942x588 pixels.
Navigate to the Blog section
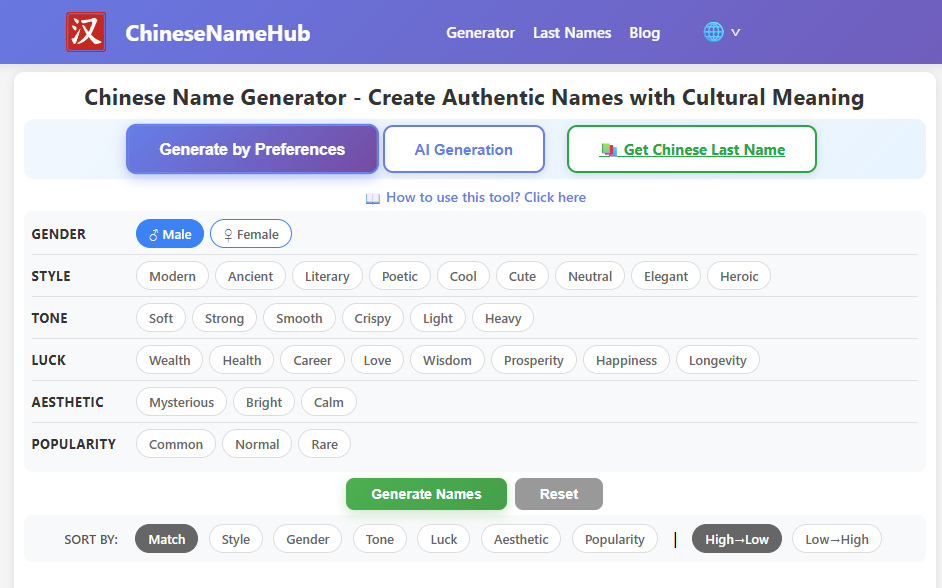(644, 32)
